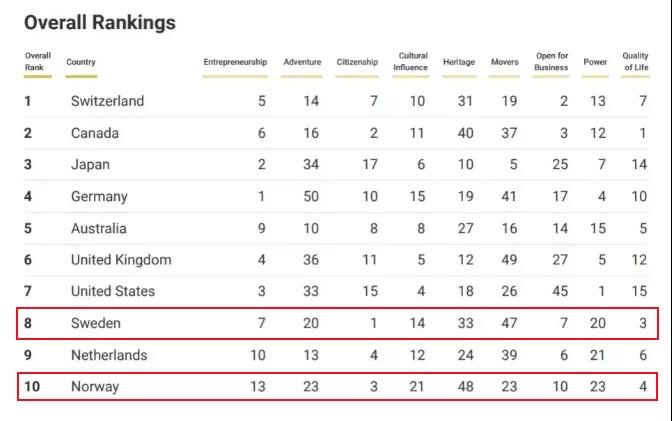The image size is (672, 421).
Task: Sort by the Entrepreneurship column header
Action: tap(235, 62)
